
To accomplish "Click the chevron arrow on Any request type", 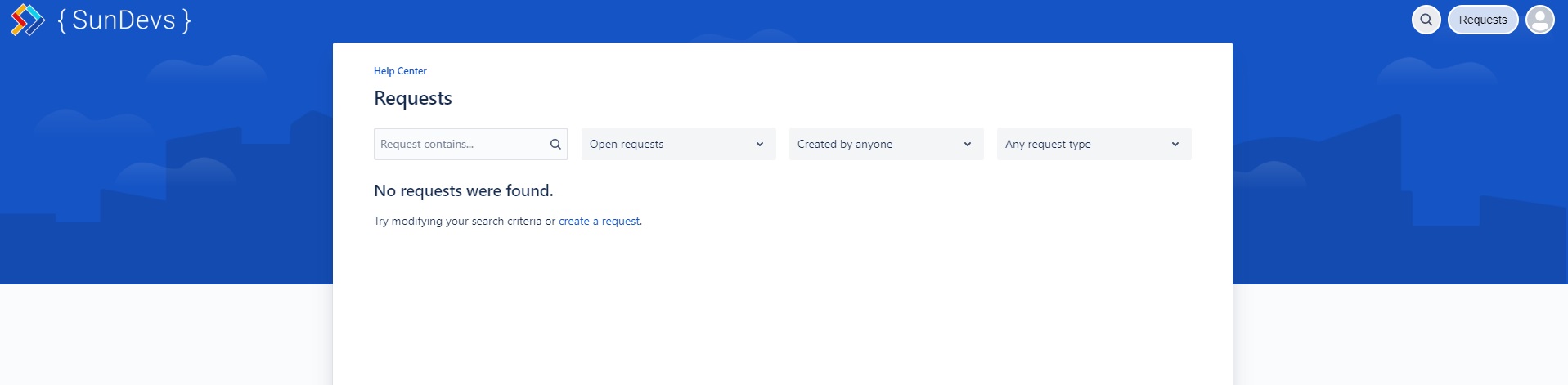I will point(1175,144).
